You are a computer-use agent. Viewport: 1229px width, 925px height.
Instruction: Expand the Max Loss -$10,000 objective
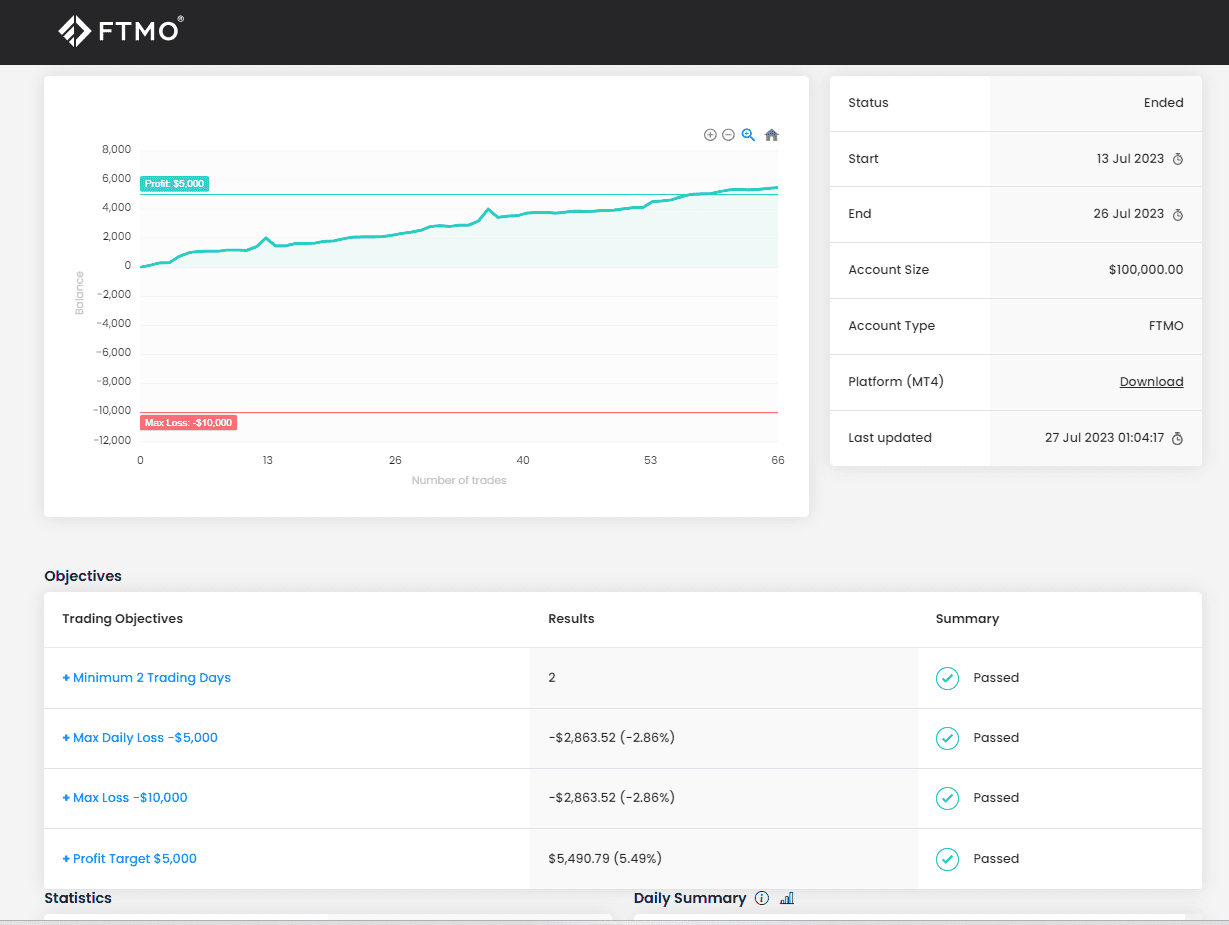tap(125, 798)
